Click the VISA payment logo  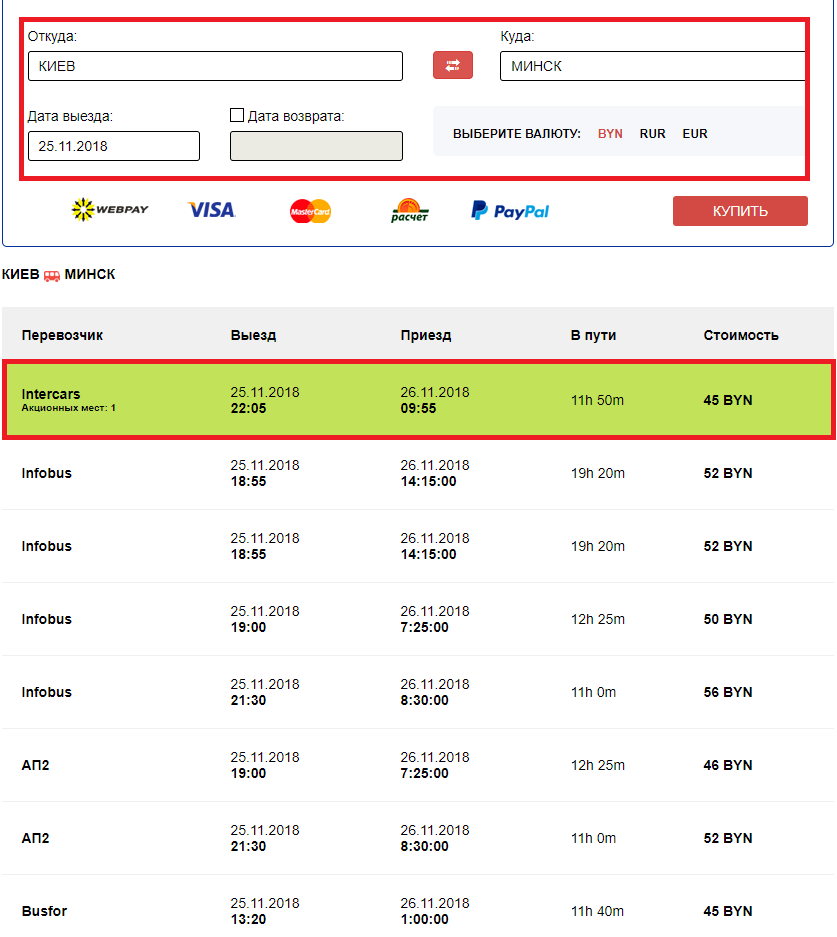pyautogui.click(x=211, y=210)
